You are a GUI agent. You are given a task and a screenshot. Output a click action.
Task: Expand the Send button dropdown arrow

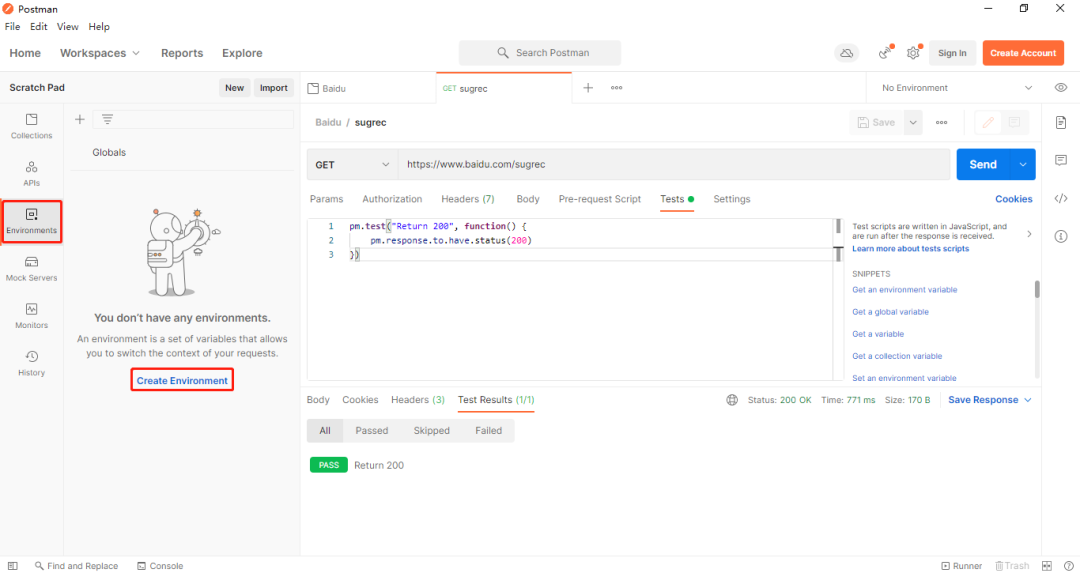pos(1023,165)
